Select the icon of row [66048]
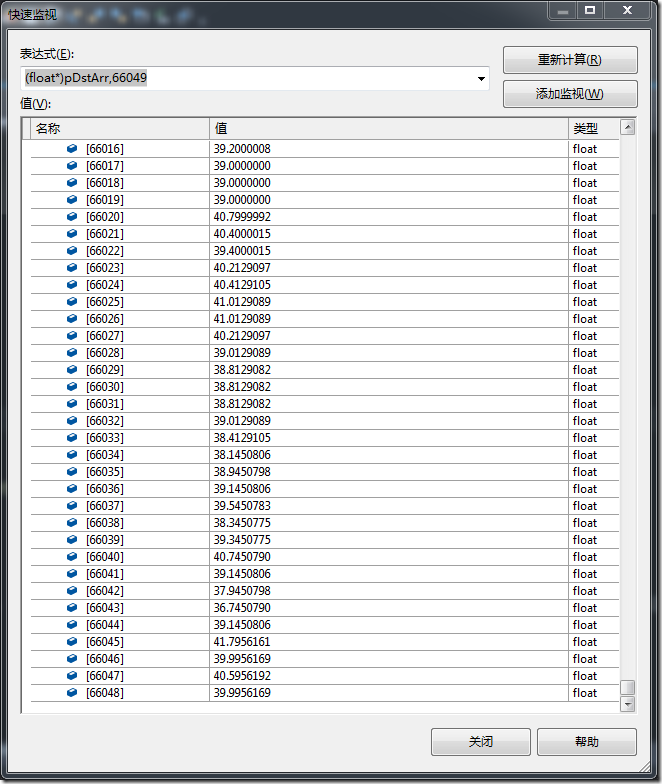This screenshot has height=784, width=662. 72,692
